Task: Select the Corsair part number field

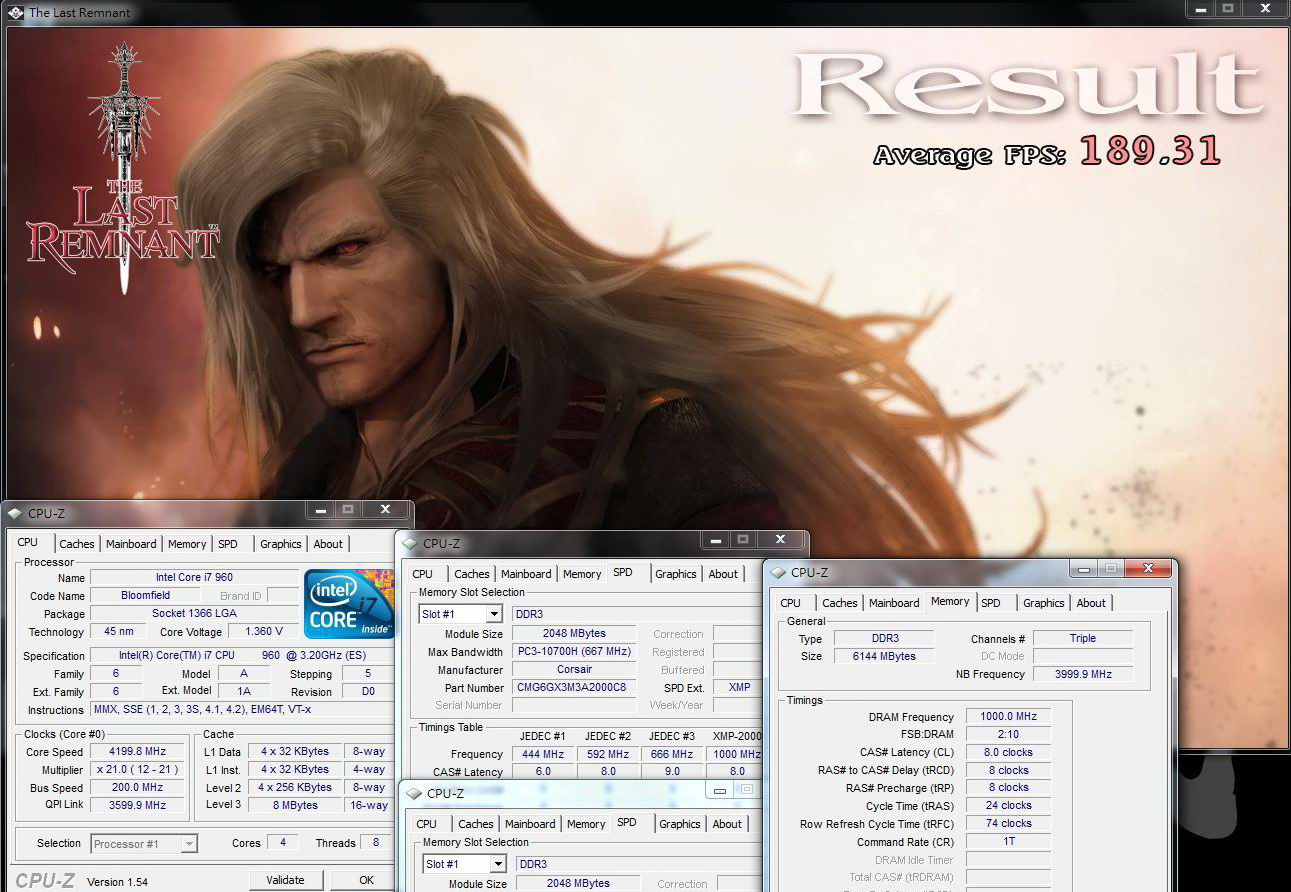Action: (x=573, y=688)
